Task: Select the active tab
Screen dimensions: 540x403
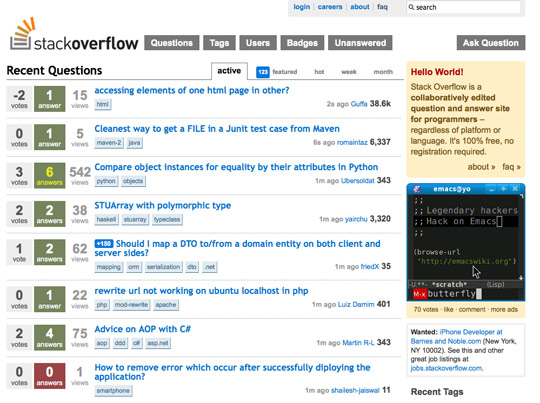Action: (x=229, y=71)
